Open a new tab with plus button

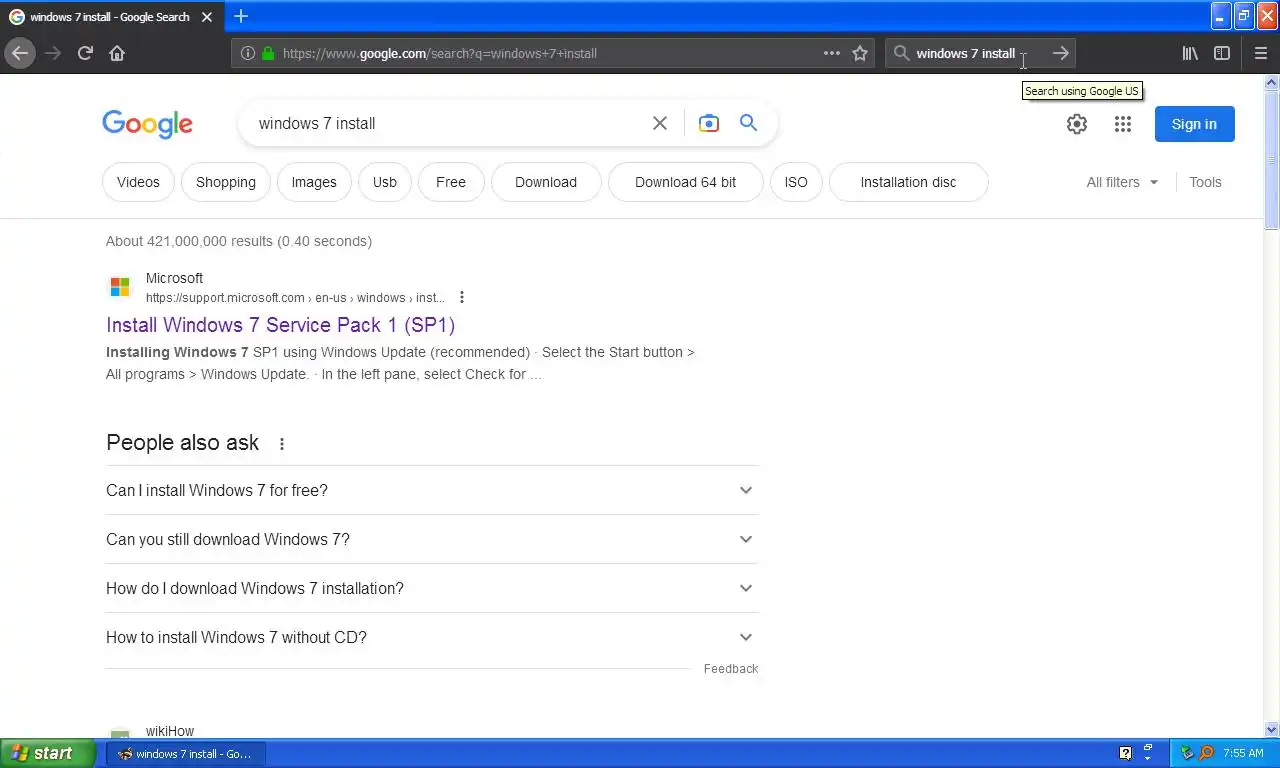tap(241, 16)
